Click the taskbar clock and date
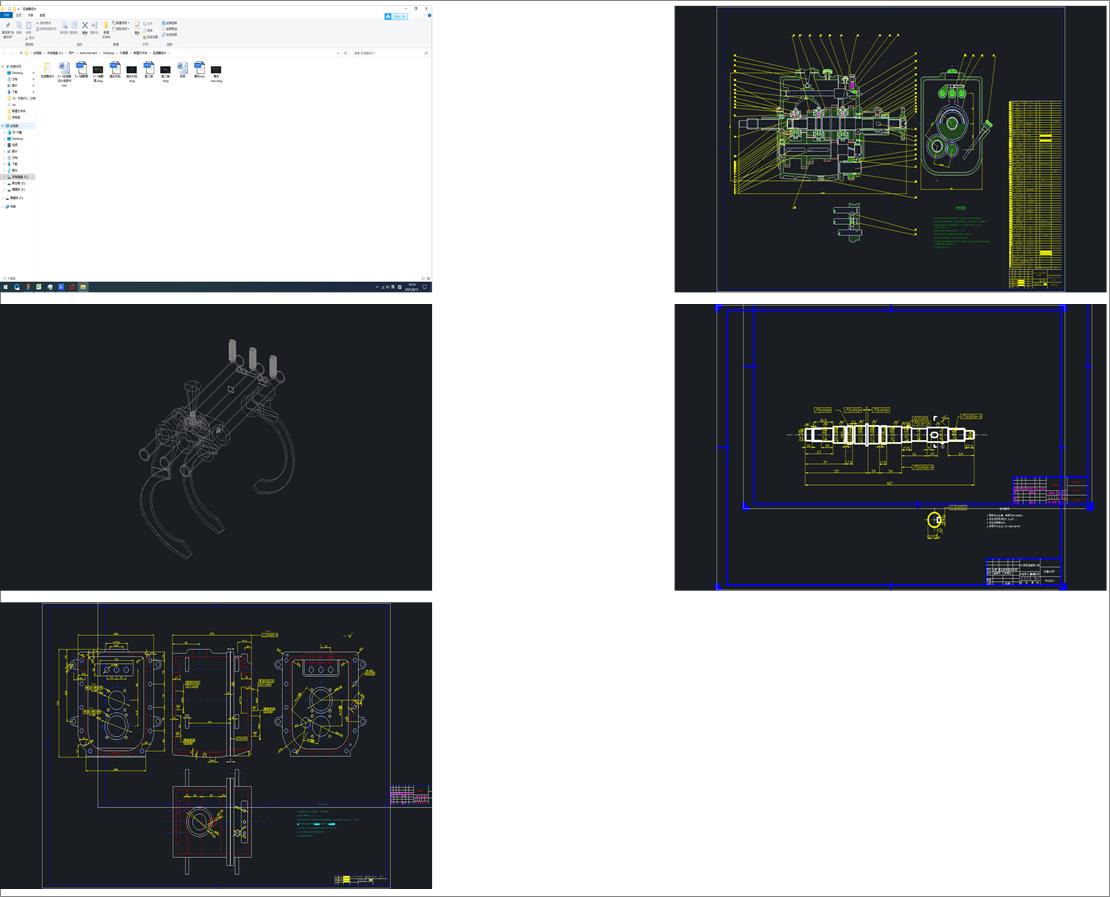Image resolution: width=1110 pixels, height=897 pixels. (x=412, y=287)
